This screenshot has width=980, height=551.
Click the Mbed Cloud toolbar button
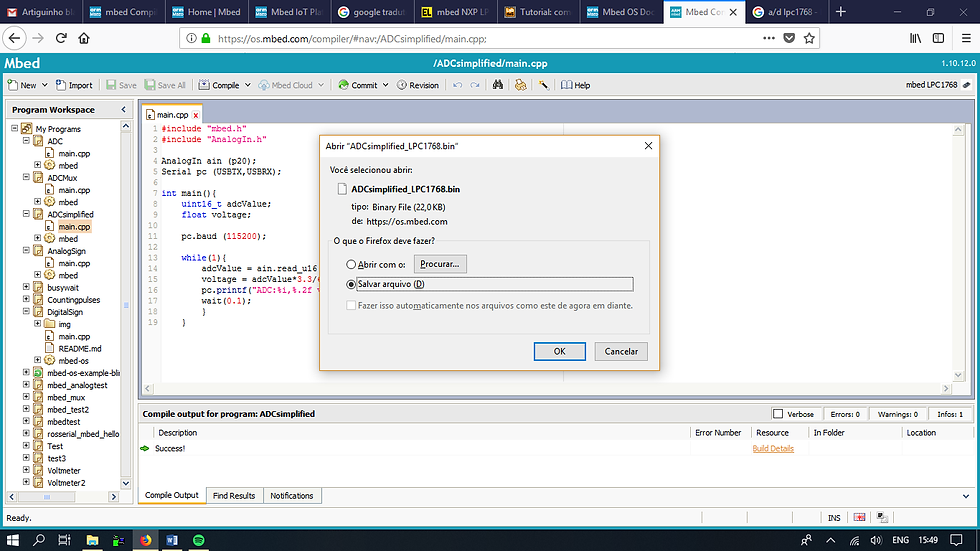coord(286,85)
